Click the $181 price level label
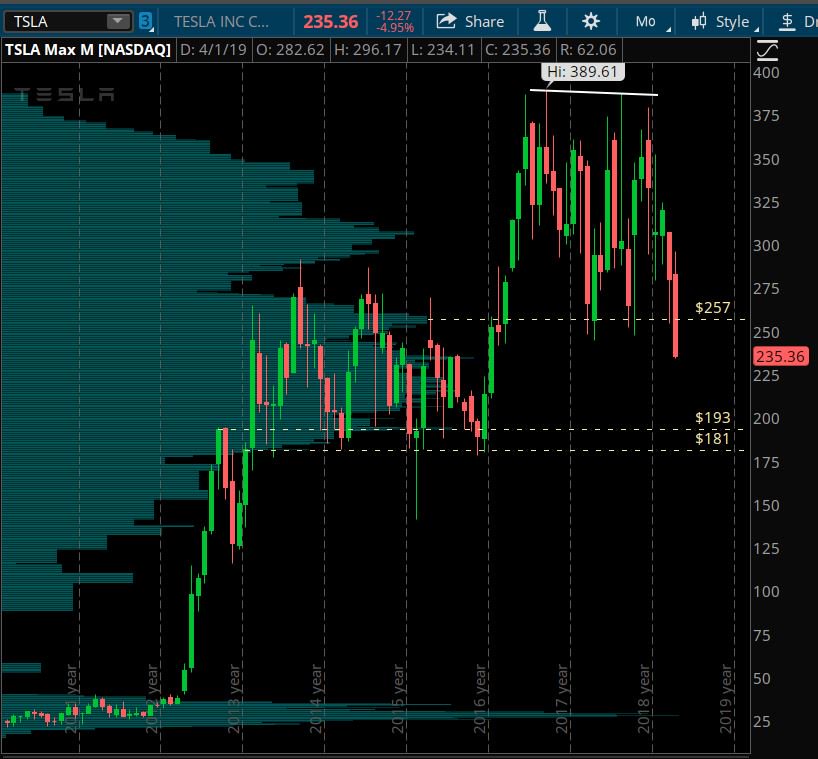This screenshot has height=759, width=818. tap(713, 438)
